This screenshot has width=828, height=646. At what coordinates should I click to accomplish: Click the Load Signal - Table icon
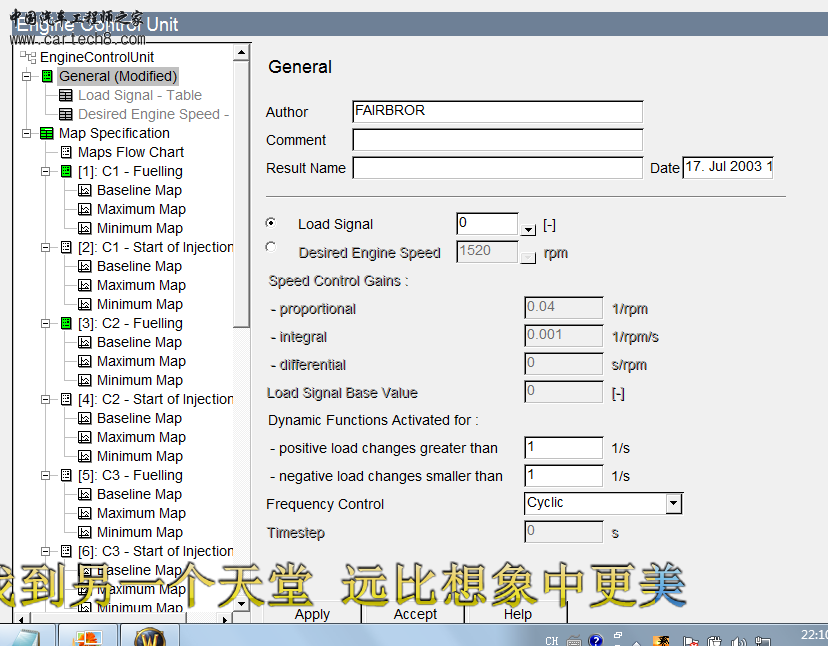click(x=65, y=96)
